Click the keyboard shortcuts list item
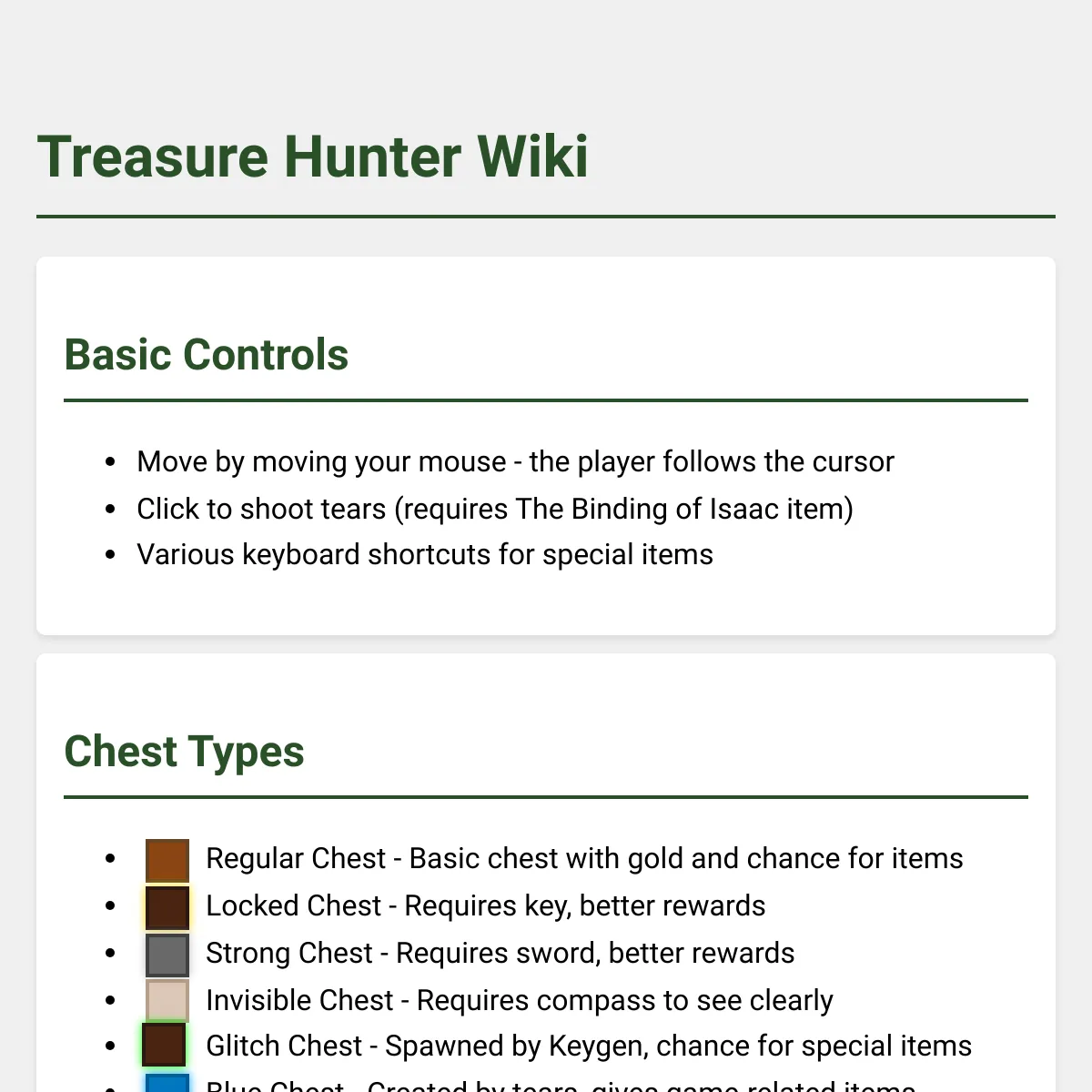The height and width of the screenshot is (1092, 1092). click(x=425, y=554)
